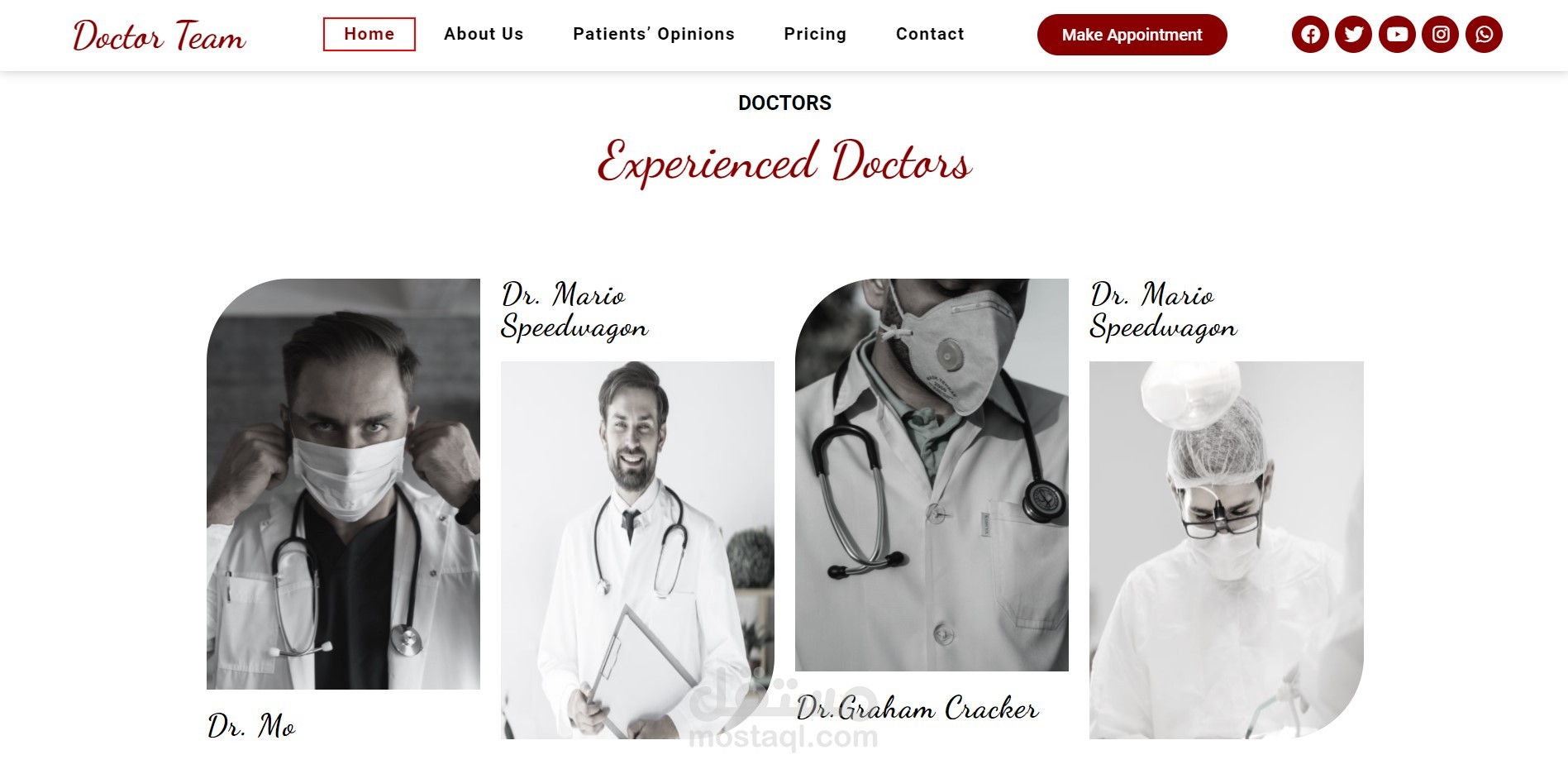Open the Pricing menu item
1568x769 pixels.
815,34
